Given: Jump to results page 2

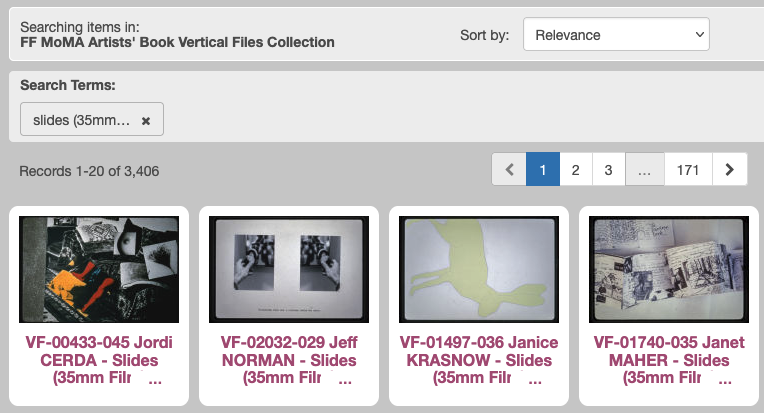Looking at the screenshot, I should pyautogui.click(x=576, y=170).
